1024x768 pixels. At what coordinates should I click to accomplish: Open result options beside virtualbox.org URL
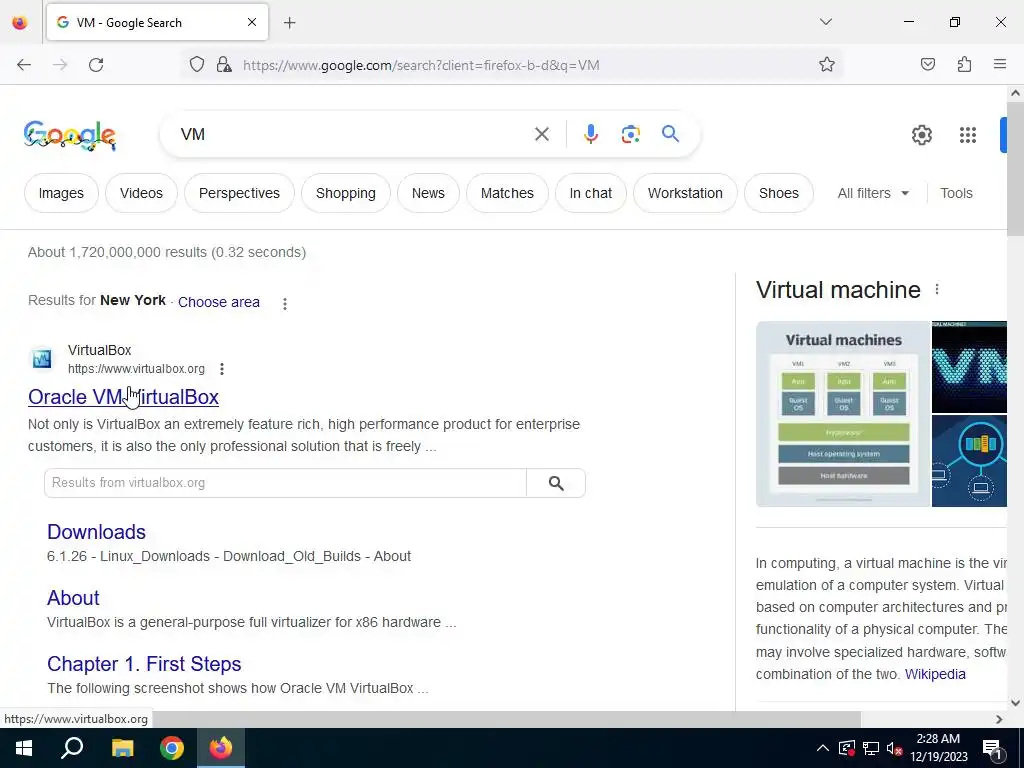click(222, 369)
